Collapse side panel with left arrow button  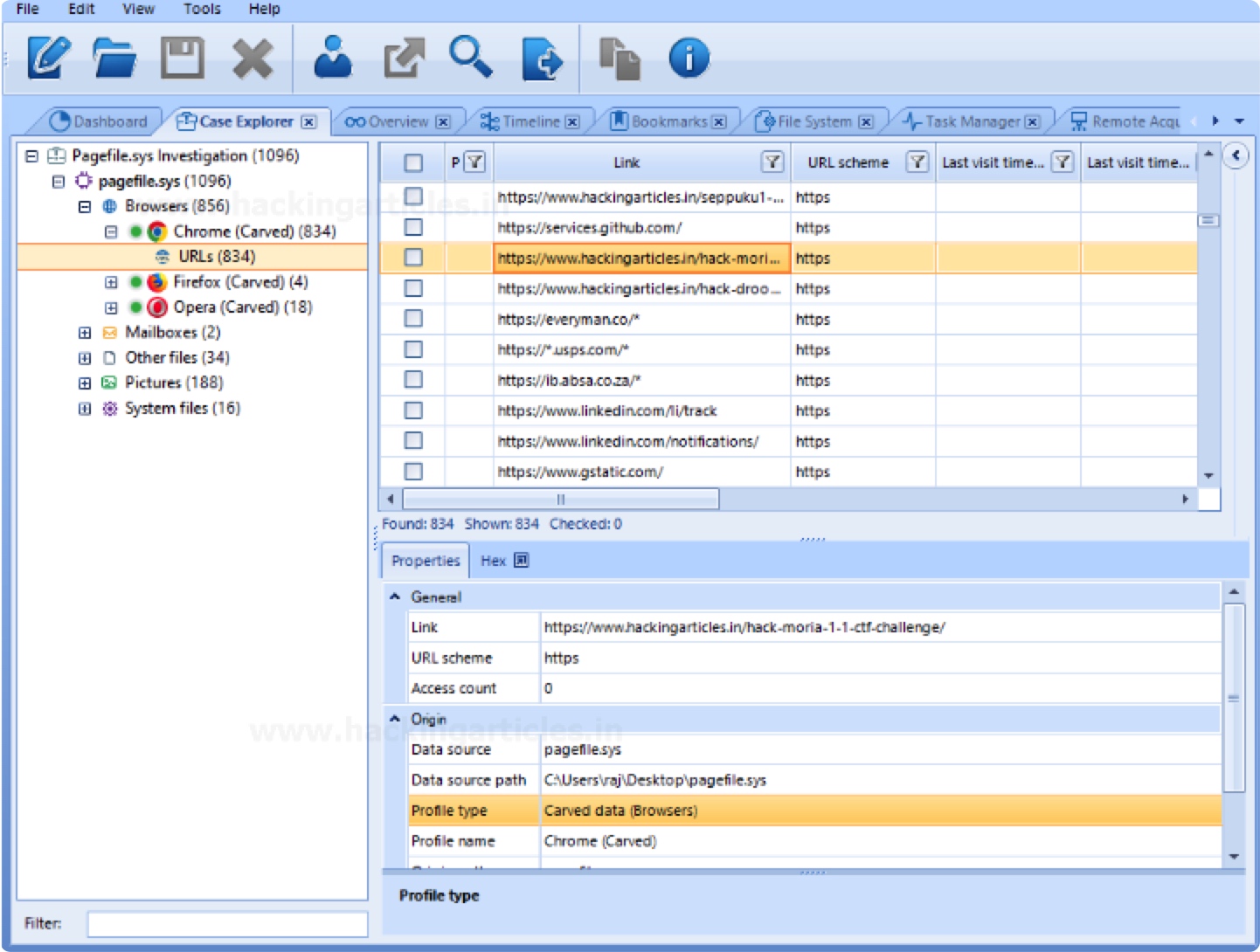tap(1236, 156)
